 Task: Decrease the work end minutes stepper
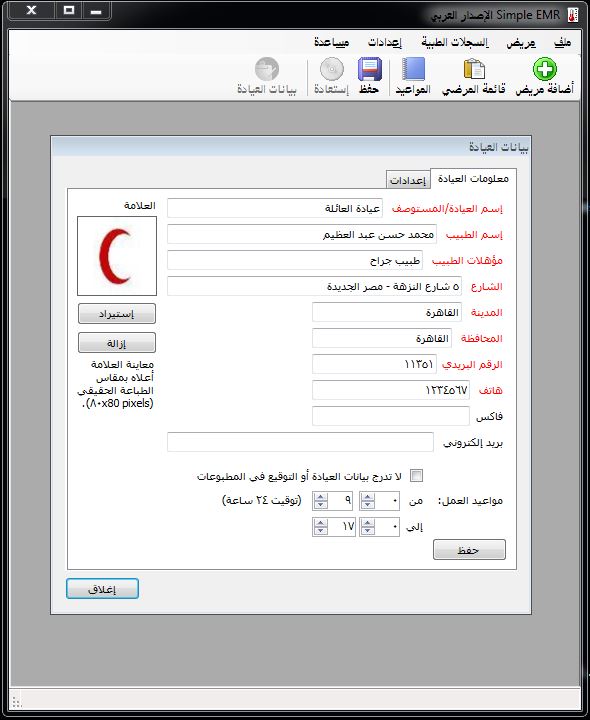pyautogui.click(x=367, y=531)
